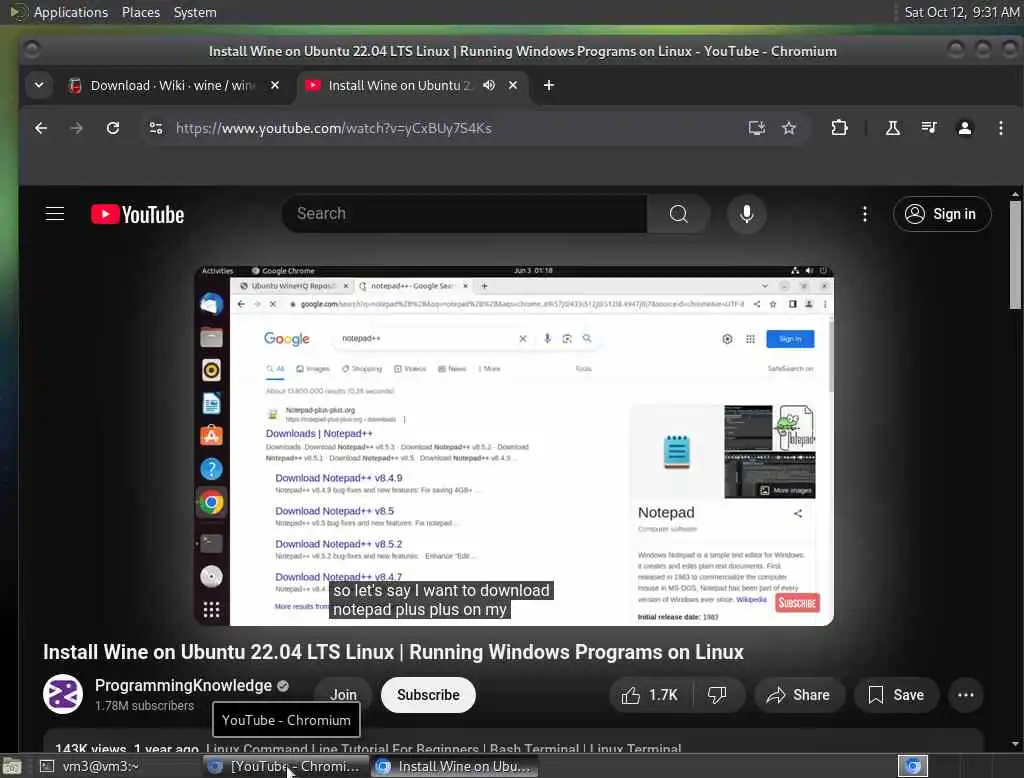The height and width of the screenshot is (778, 1024).
Task: Open the ProgrammingKnowledge channel avatar
Action: tap(63, 694)
